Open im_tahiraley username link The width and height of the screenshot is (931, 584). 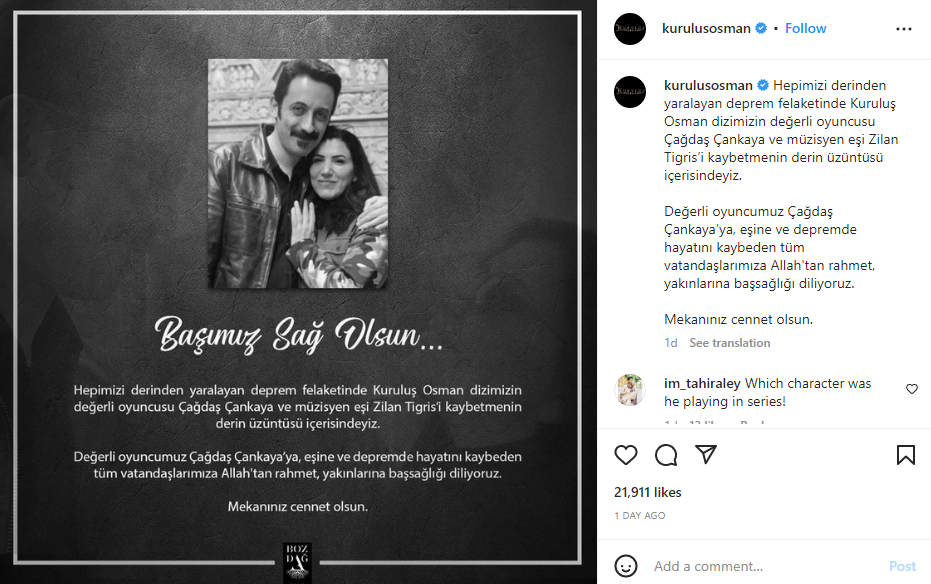pos(702,383)
